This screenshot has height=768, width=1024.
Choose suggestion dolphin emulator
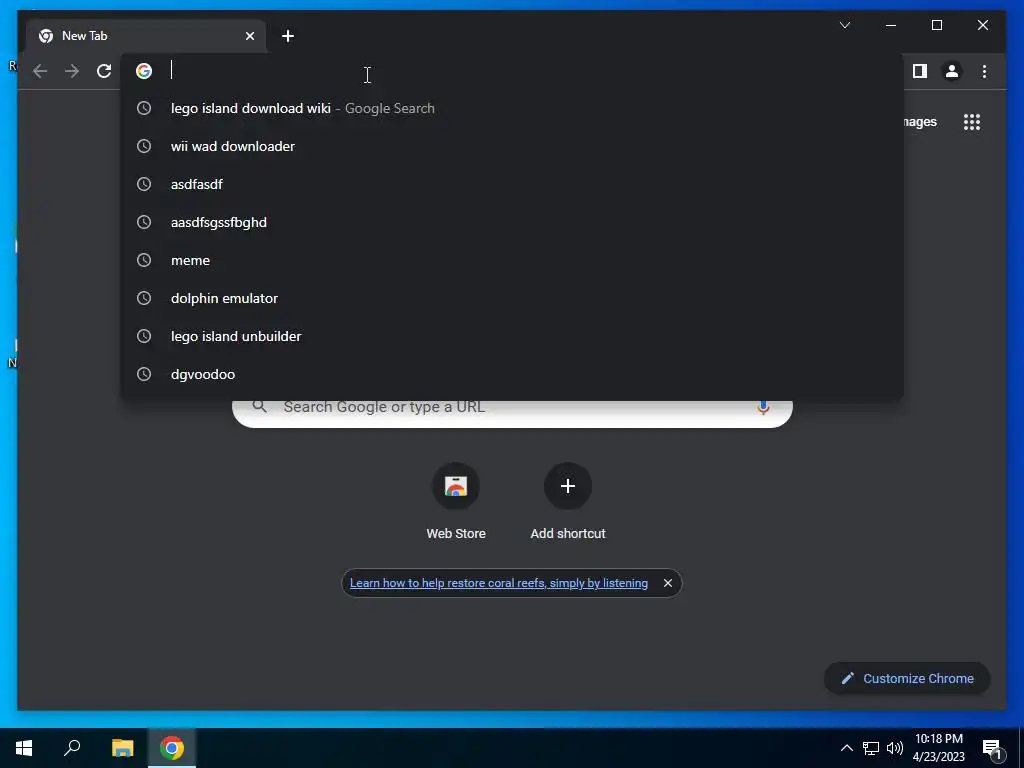point(512,298)
